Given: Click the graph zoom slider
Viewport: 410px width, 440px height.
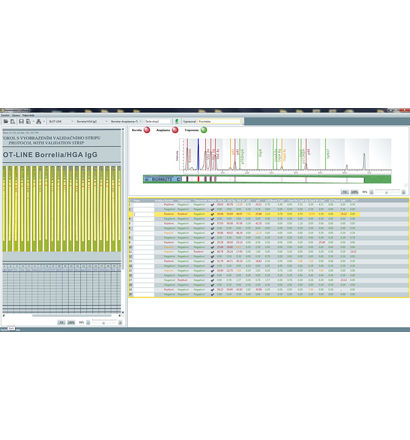Looking at the screenshot, I should (x=387, y=192).
